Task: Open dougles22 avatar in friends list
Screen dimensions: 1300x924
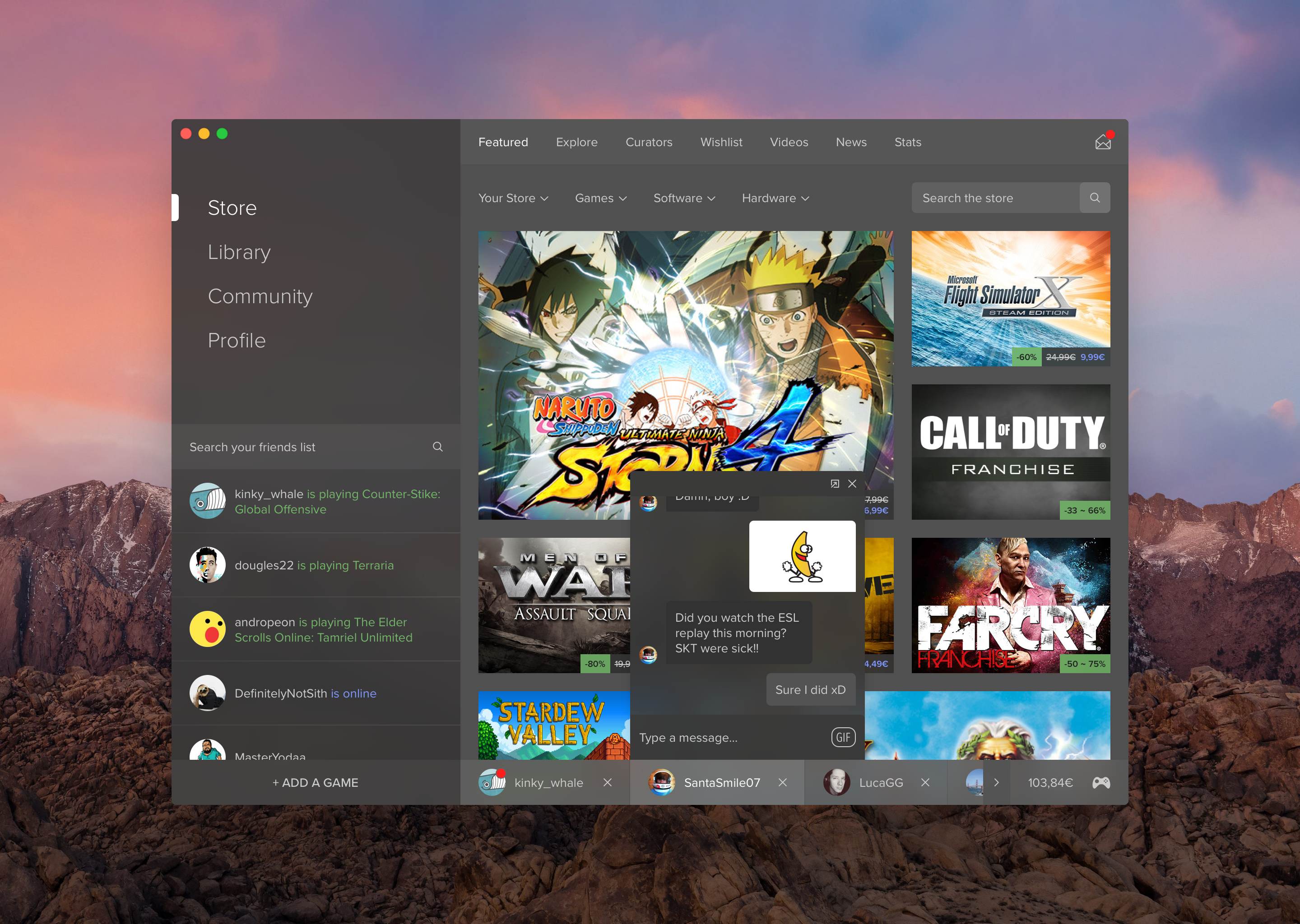Action: click(x=207, y=565)
